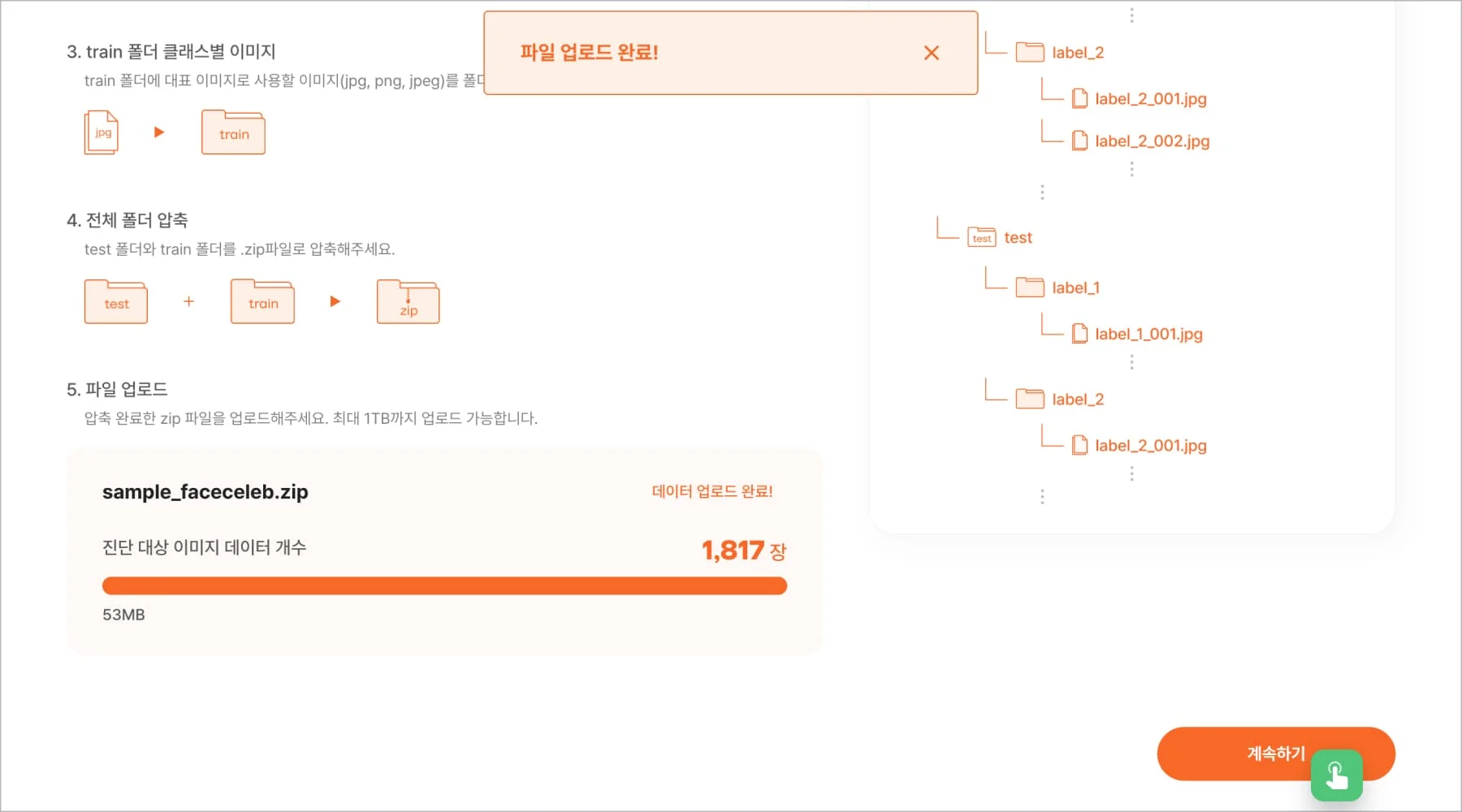The image size is (1462, 812).
Task: Click the label_2_001.jpg file icon under test
Action: coord(1079,444)
